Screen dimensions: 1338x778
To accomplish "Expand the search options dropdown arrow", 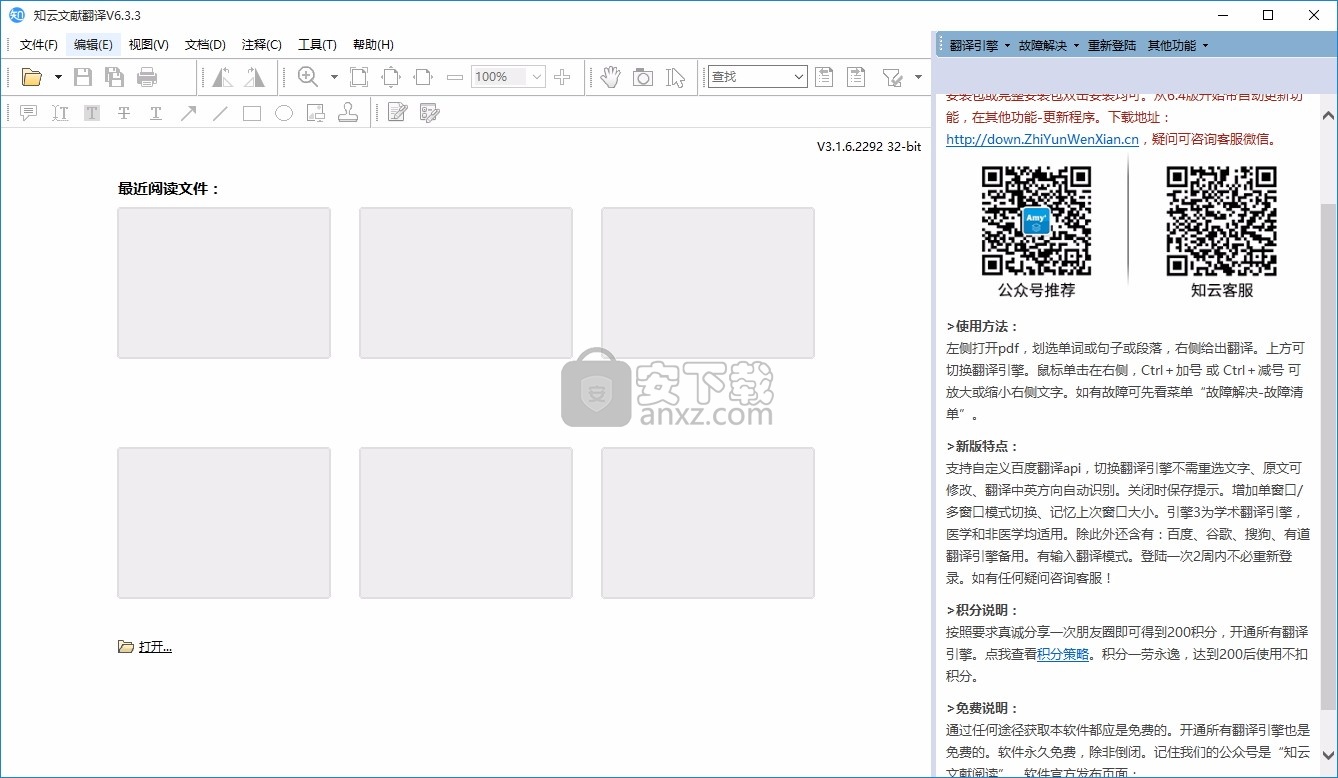I will [918, 77].
